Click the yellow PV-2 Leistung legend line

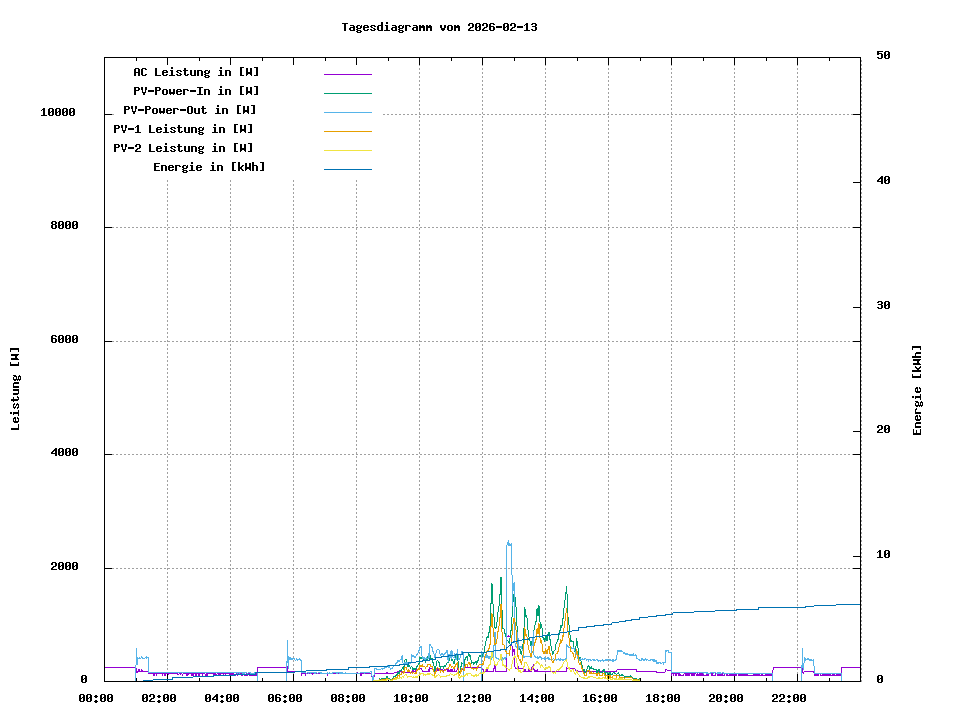coord(347,150)
